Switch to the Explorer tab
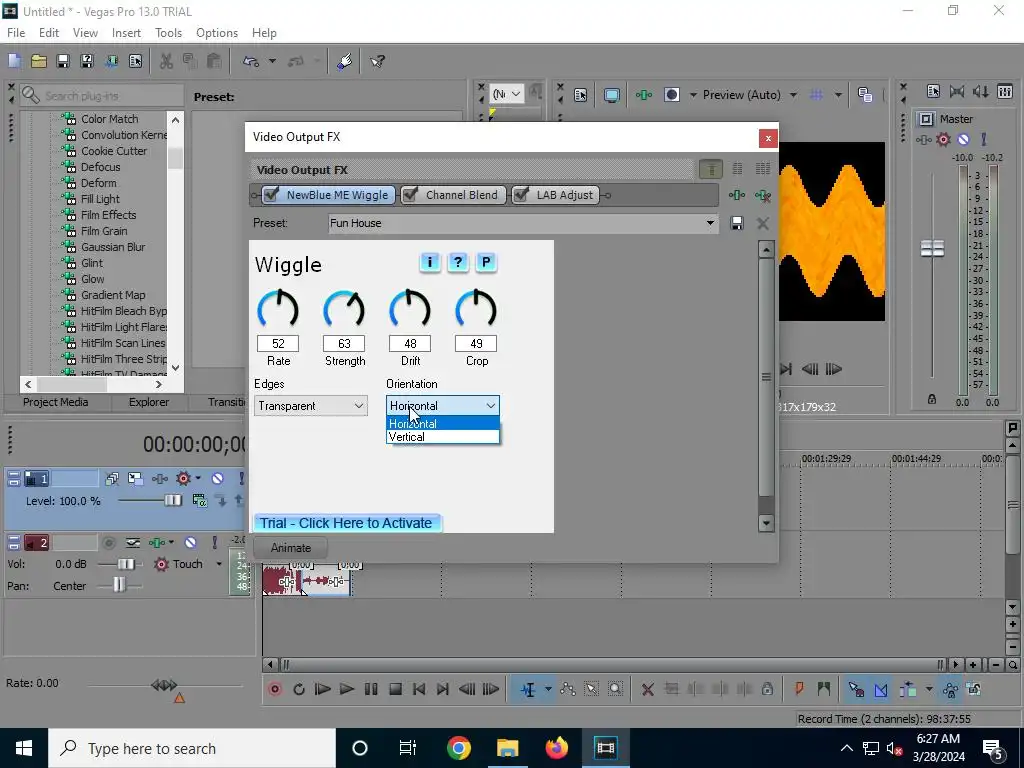 149,402
